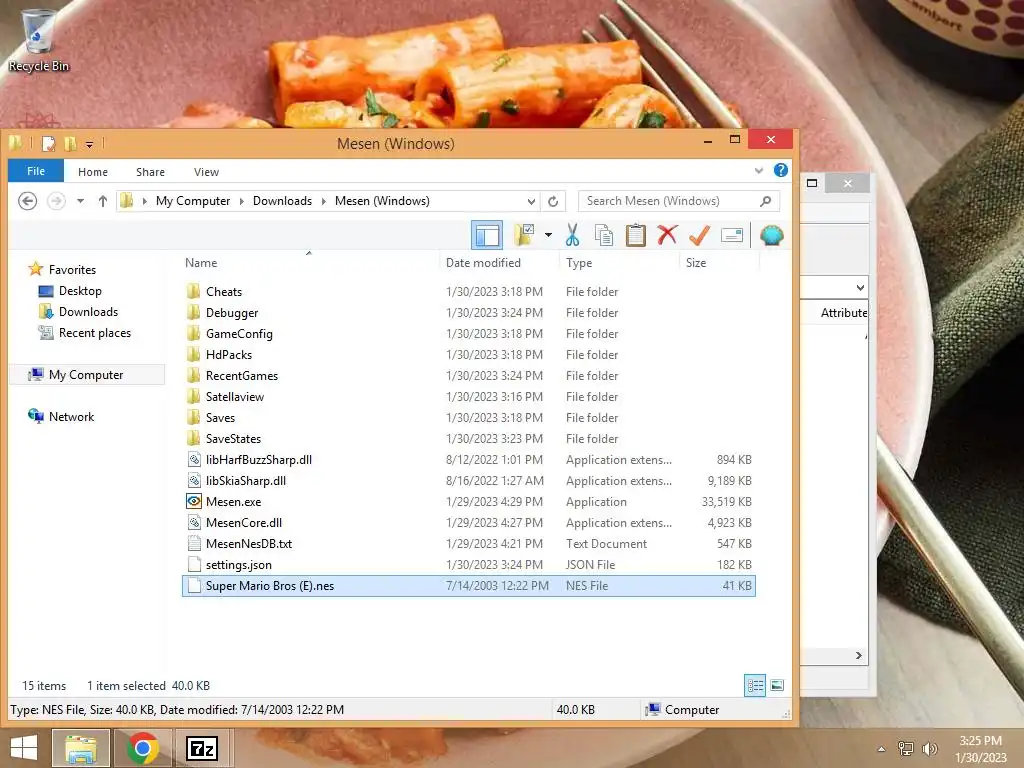
Task: Go up one folder level
Action: click(x=103, y=201)
